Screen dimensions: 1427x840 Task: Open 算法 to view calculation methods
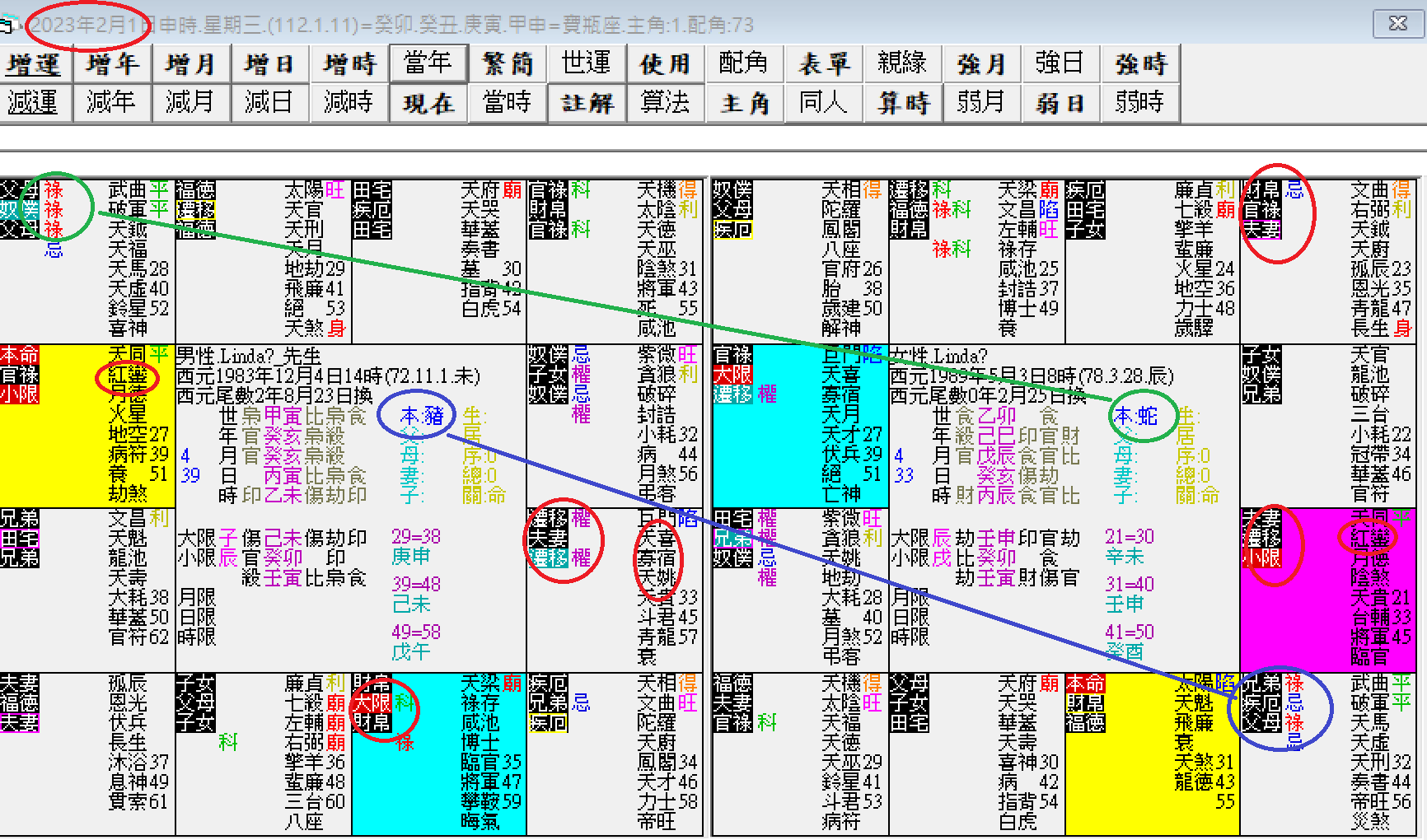[x=666, y=103]
